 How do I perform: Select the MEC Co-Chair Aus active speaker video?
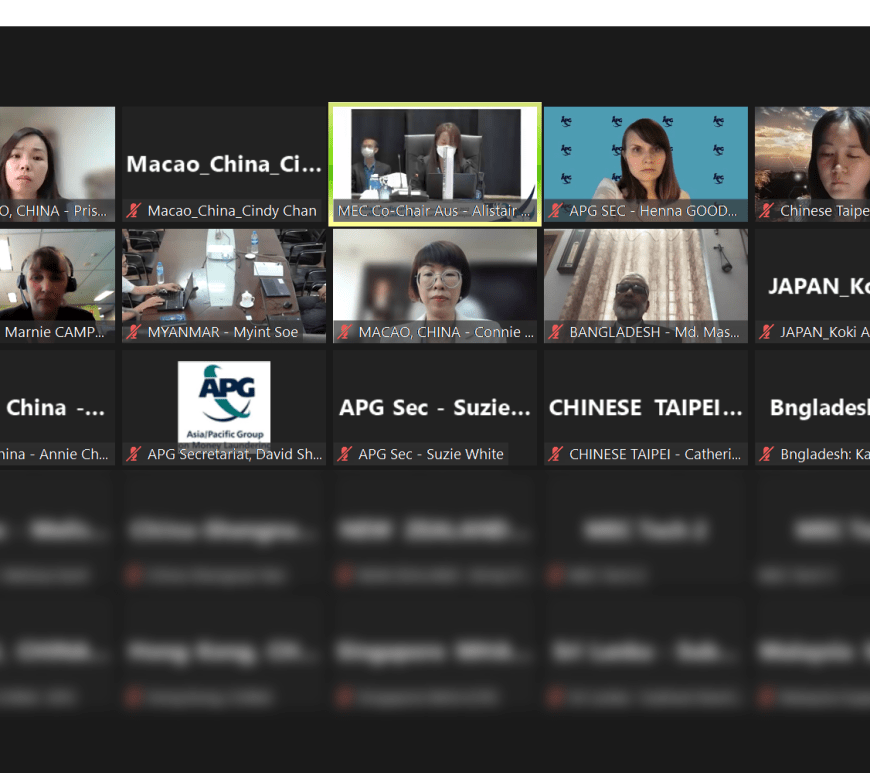point(435,155)
